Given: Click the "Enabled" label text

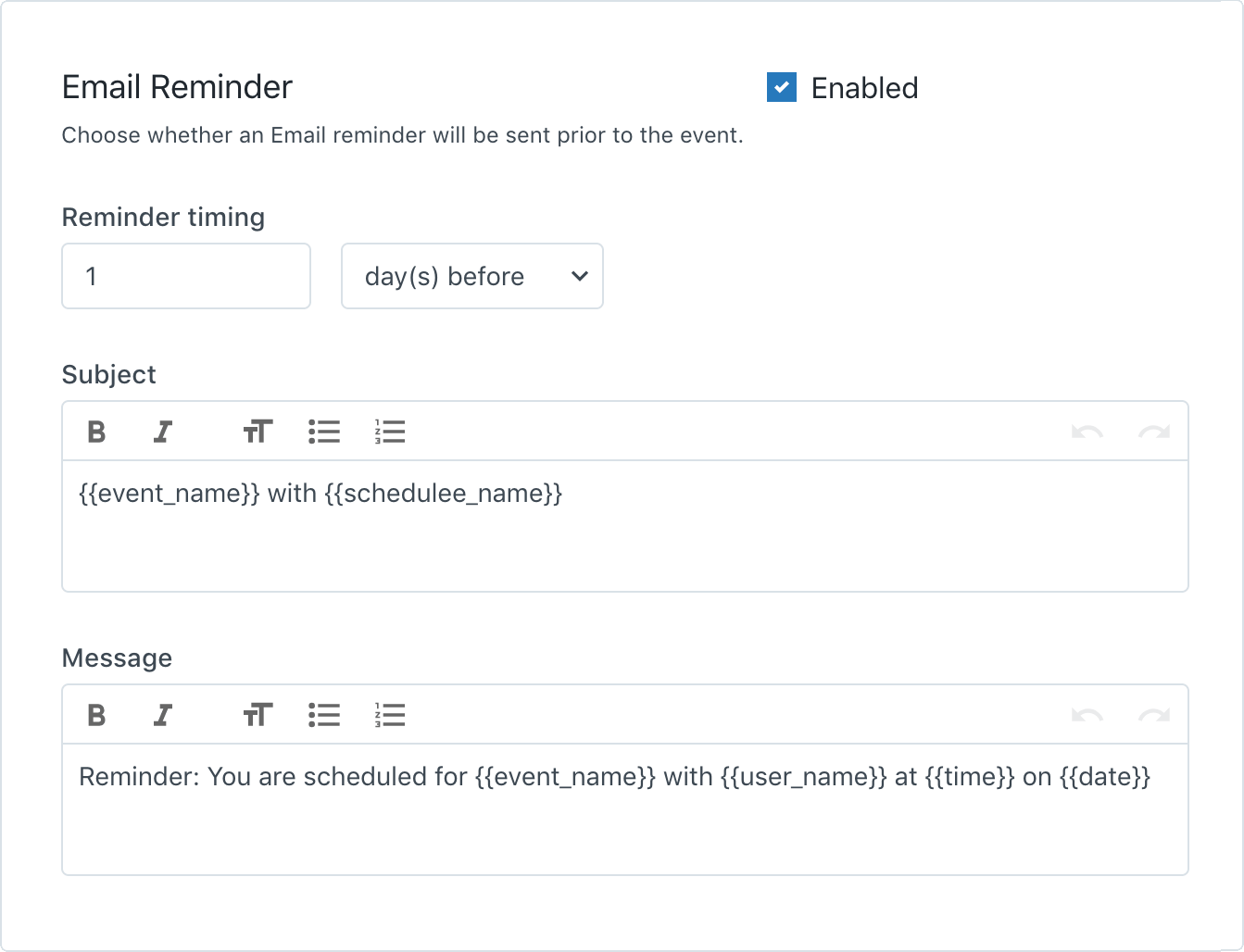Looking at the screenshot, I should click(864, 88).
